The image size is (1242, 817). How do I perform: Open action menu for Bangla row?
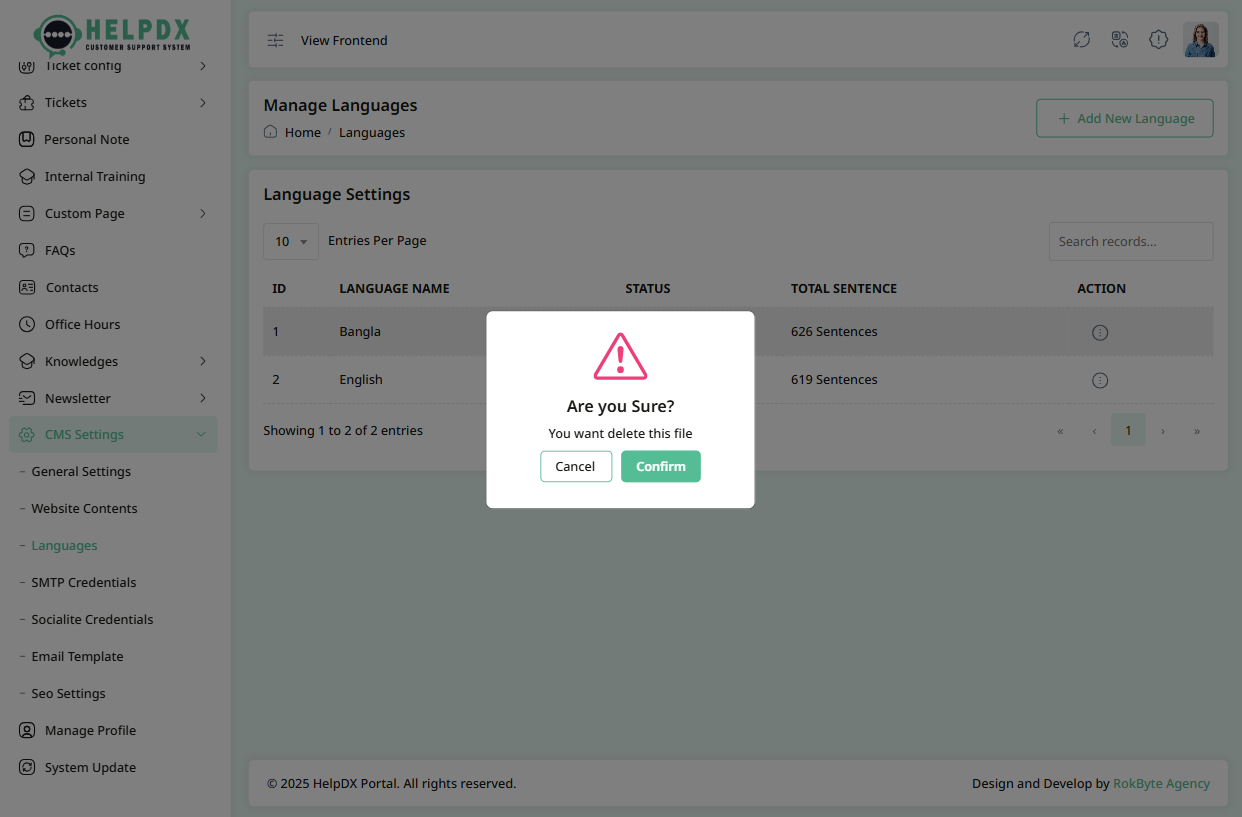(1100, 332)
